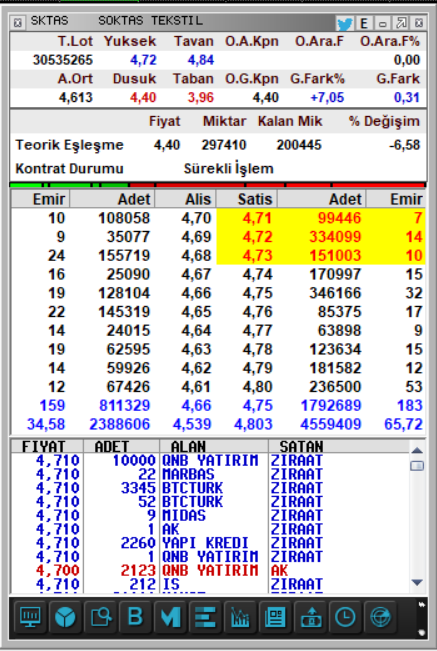Click the T.Lot value 30535265
Viewport: 437px width, 651px height.
pyautogui.click(x=63, y=60)
